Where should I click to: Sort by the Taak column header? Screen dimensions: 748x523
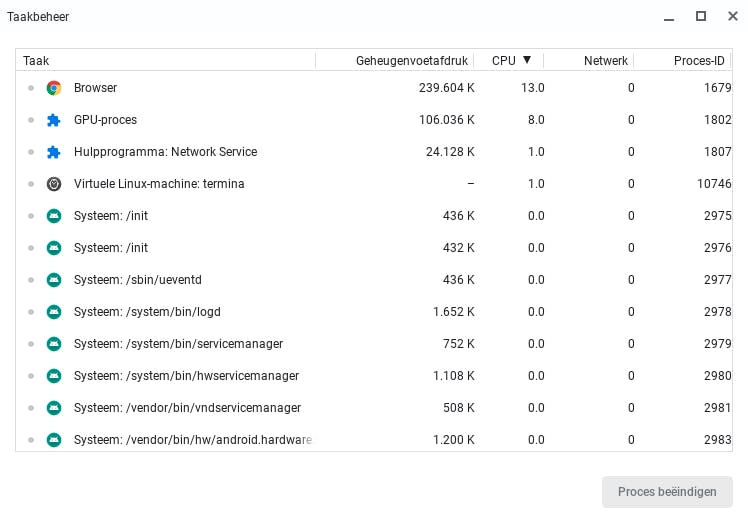(x=36, y=61)
